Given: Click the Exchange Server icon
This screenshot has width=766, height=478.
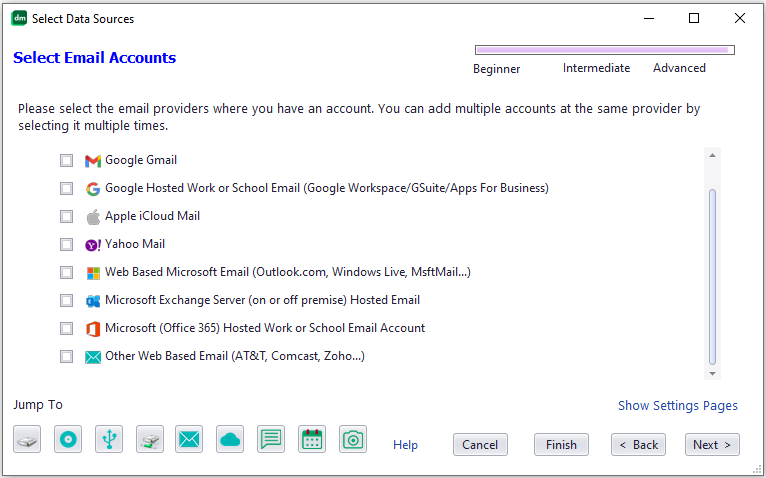Looking at the screenshot, I should tap(93, 301).
